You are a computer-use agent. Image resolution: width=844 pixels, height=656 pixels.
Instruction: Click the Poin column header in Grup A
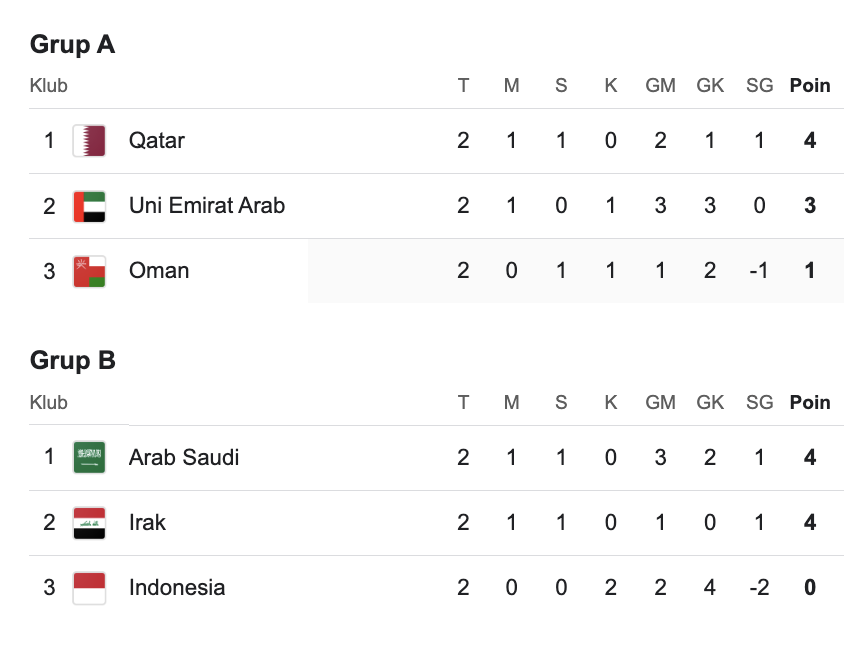click(x=810, y=86)
